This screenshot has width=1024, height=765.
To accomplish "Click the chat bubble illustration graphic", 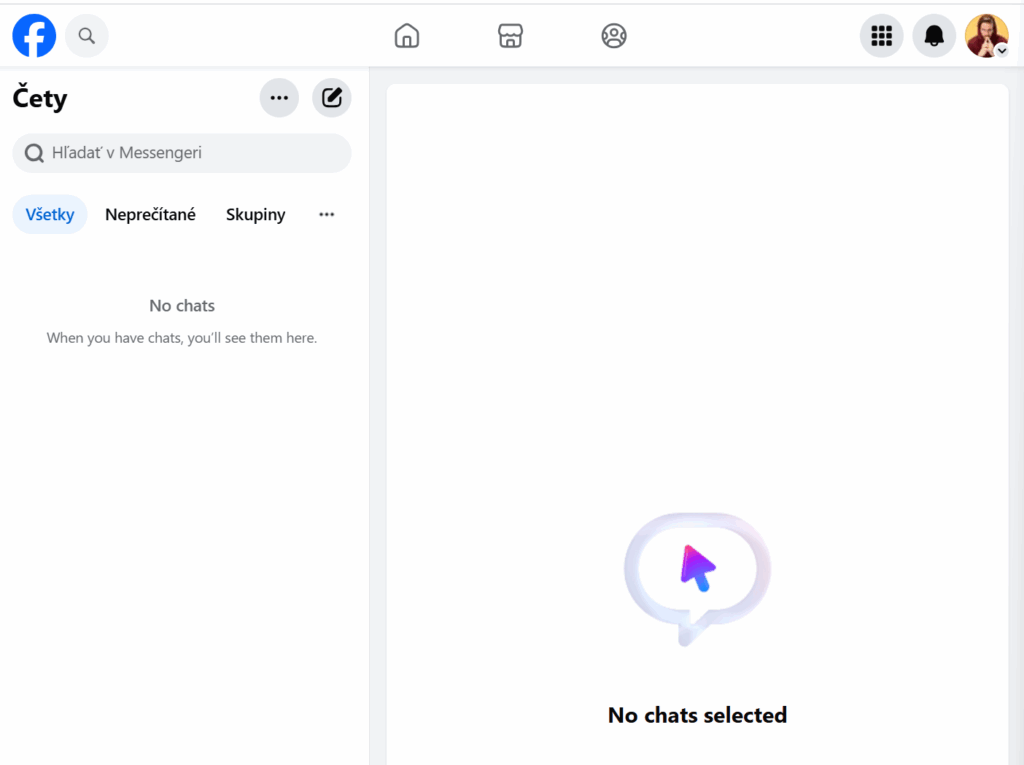I will pos(697,578).
